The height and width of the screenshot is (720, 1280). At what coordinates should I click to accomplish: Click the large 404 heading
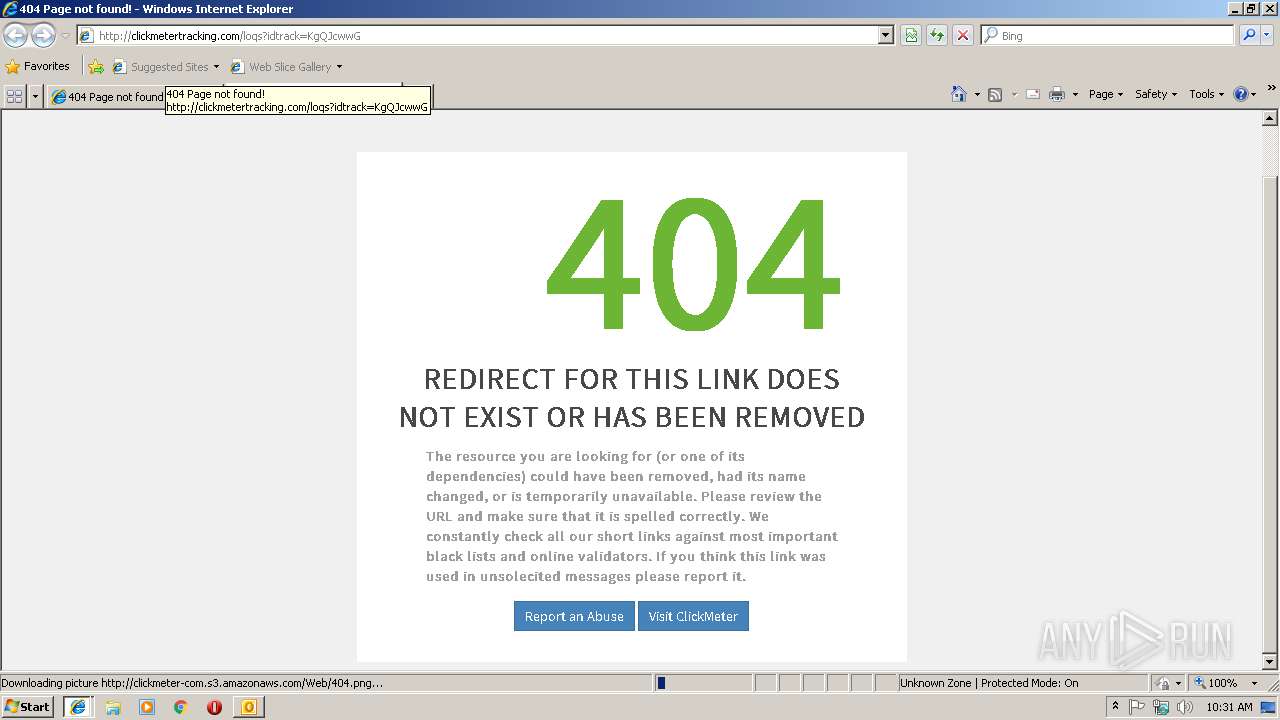pos(692,265)
